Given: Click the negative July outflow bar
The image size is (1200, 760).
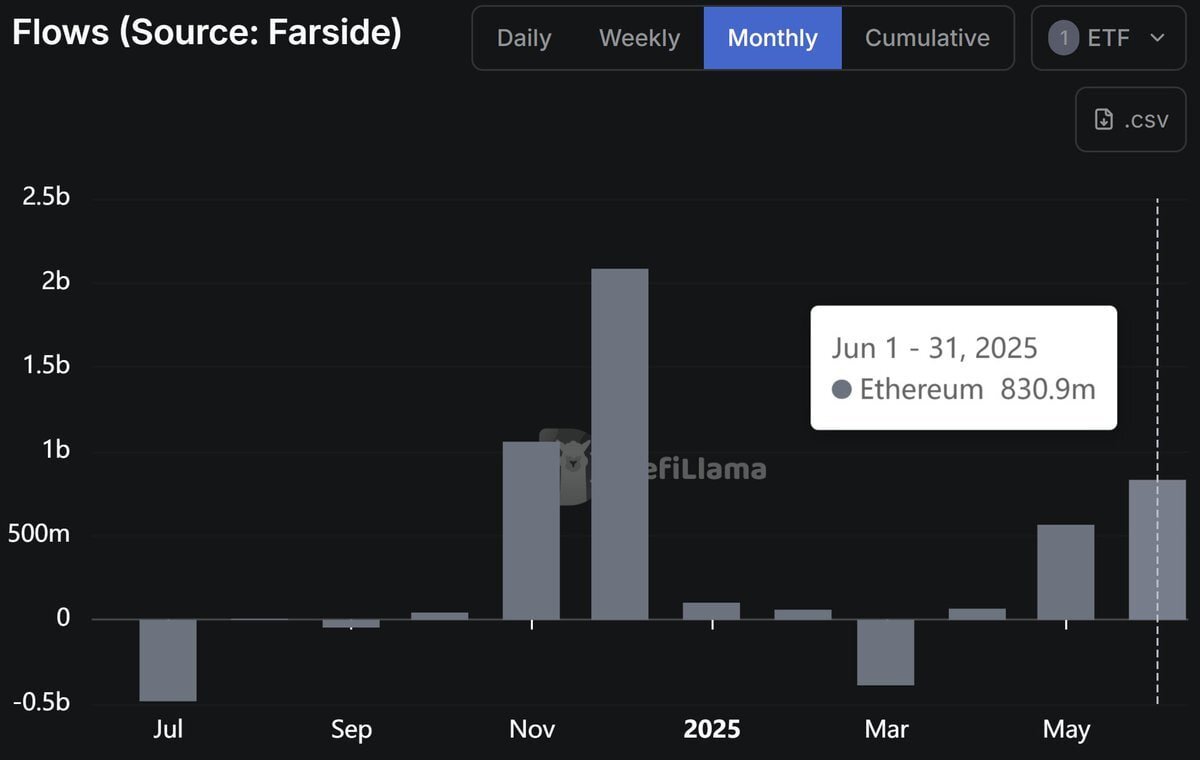Looking at the screenshot, I should 168,660.
